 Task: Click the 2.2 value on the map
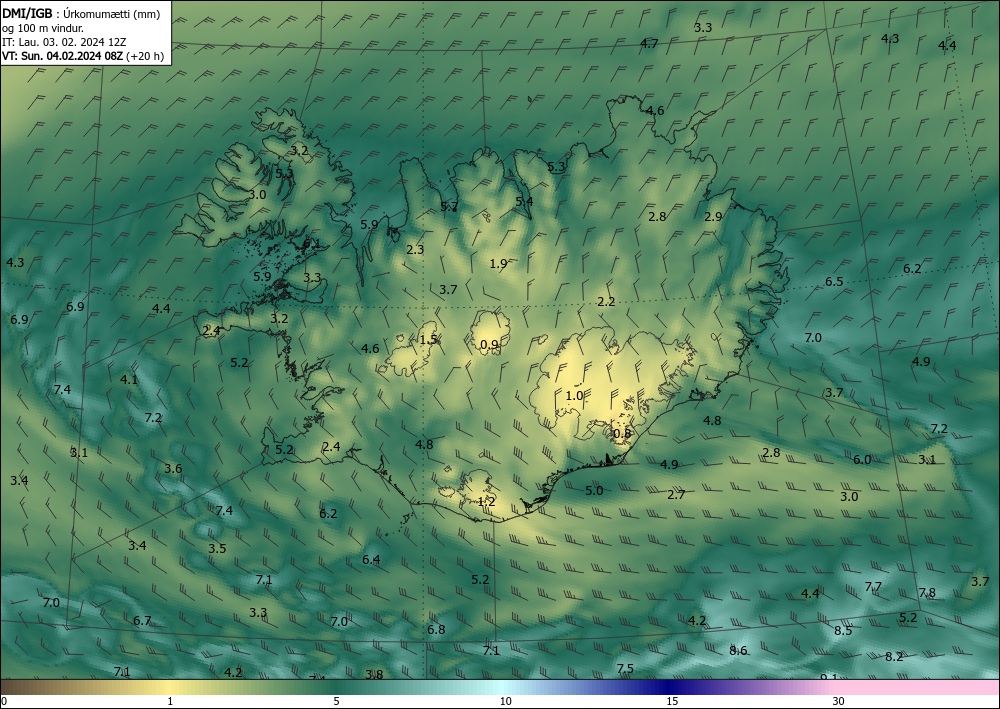(x=606, y=302)
